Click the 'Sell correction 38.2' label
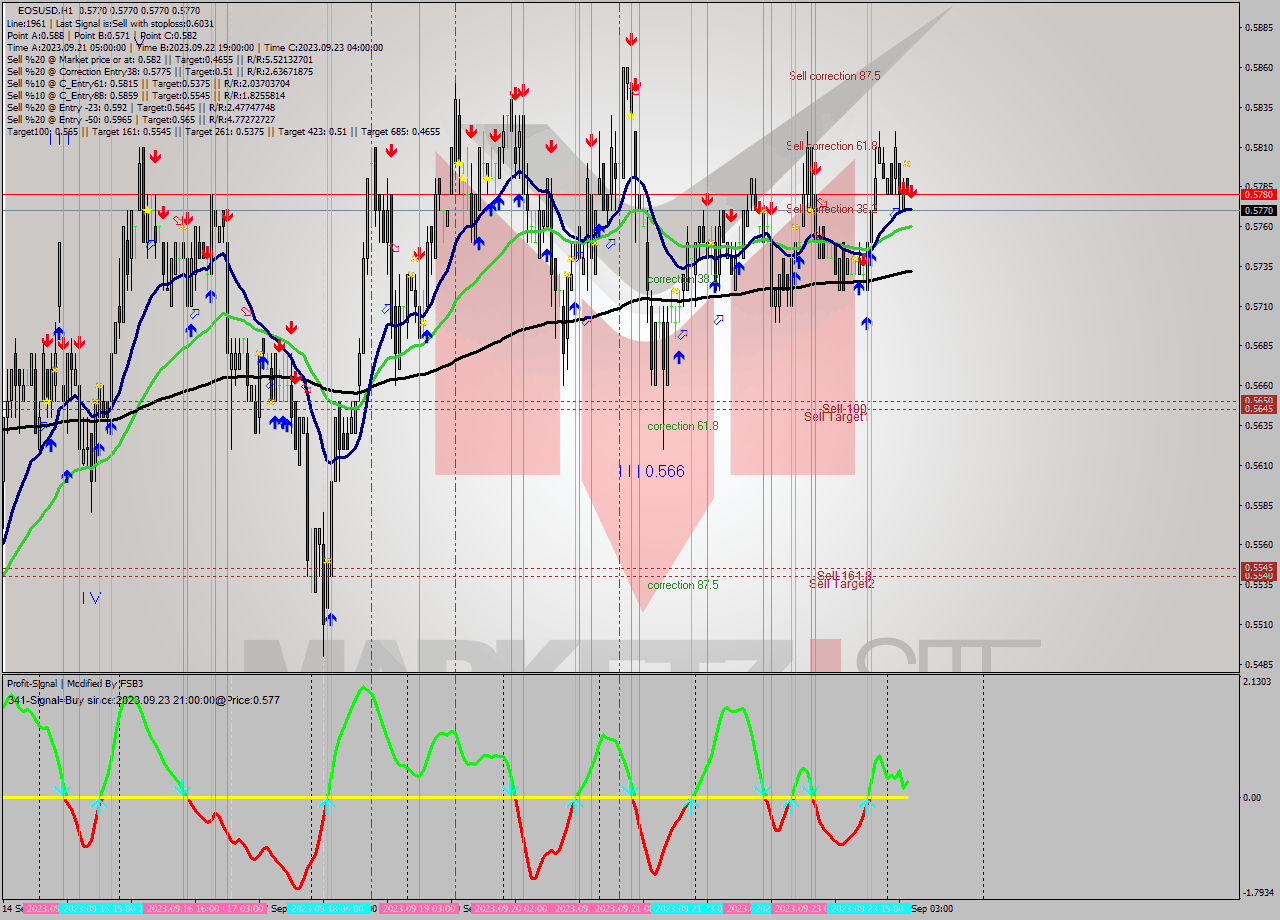This screenshot has width=1280, height=920. [x=832, y=209]
